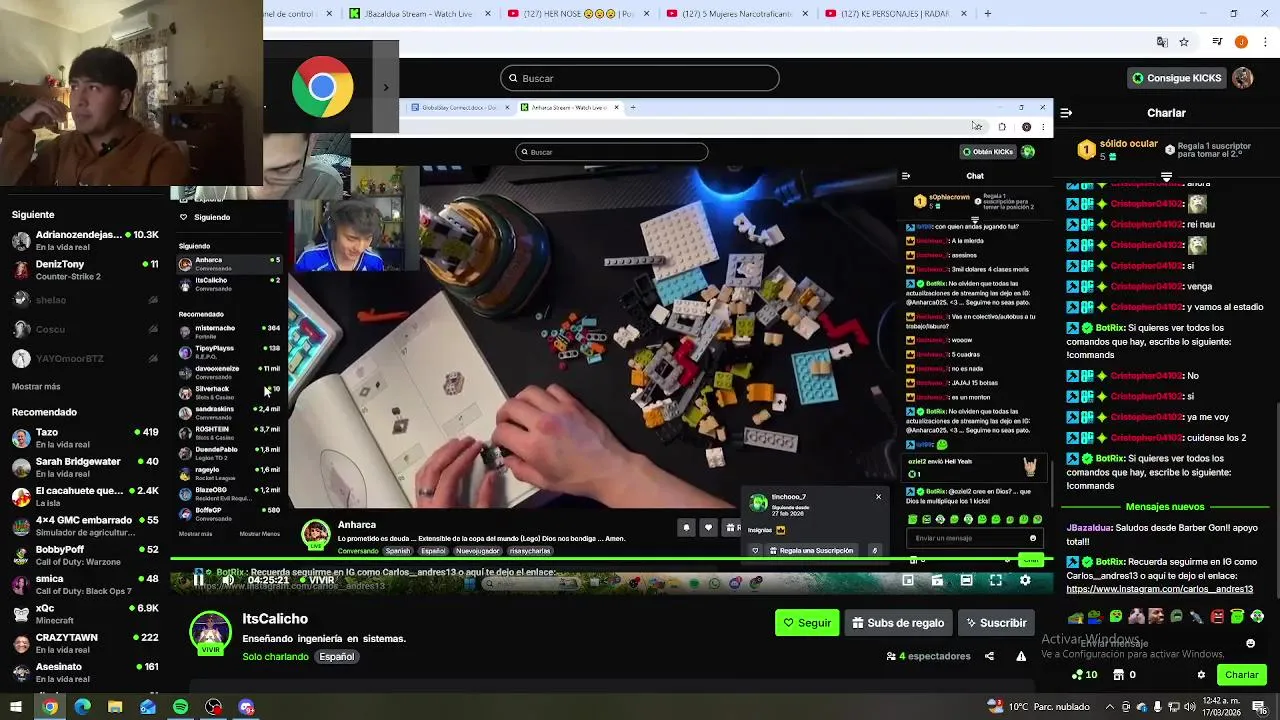
Task: Open Adrianozendejas channel in Siguiente list
Action: [85, 241]
